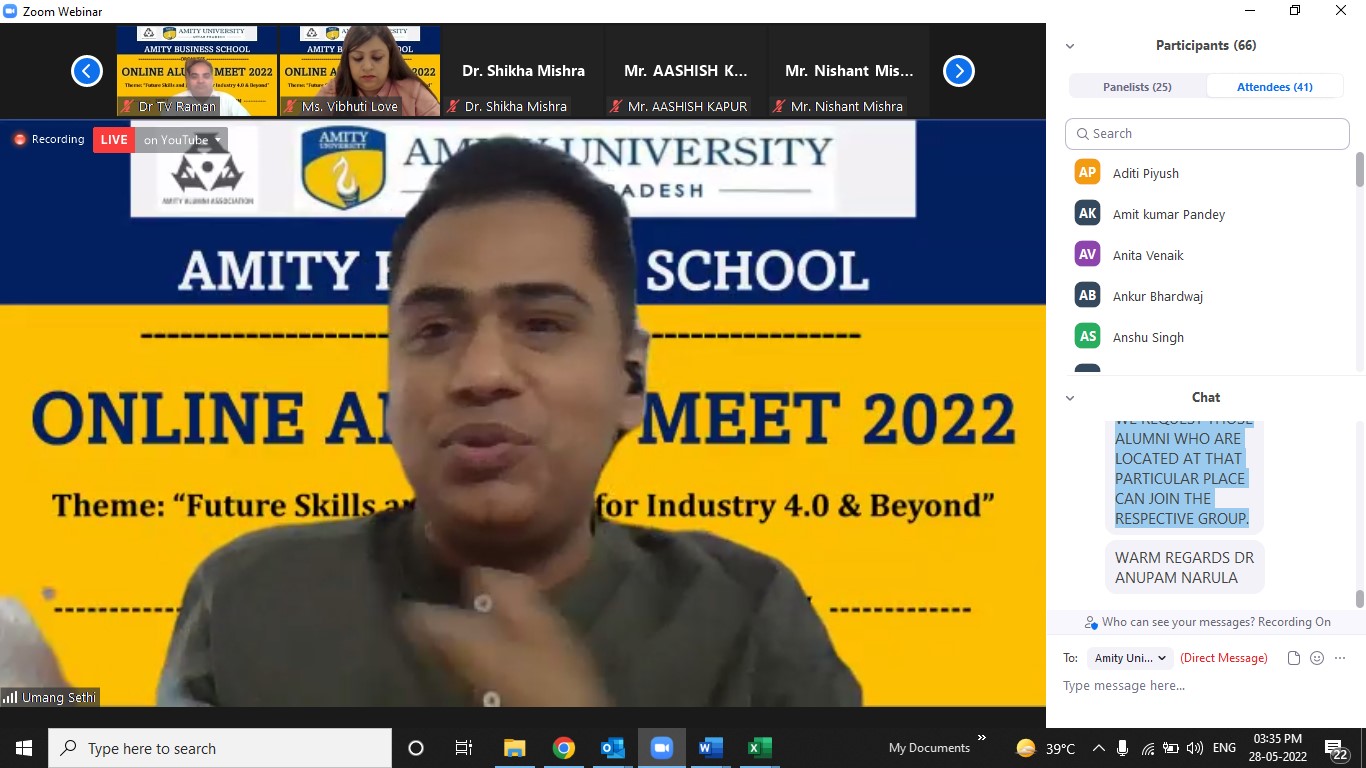
Task: Open the emoji picker in chat
Action: [1317, 658]
